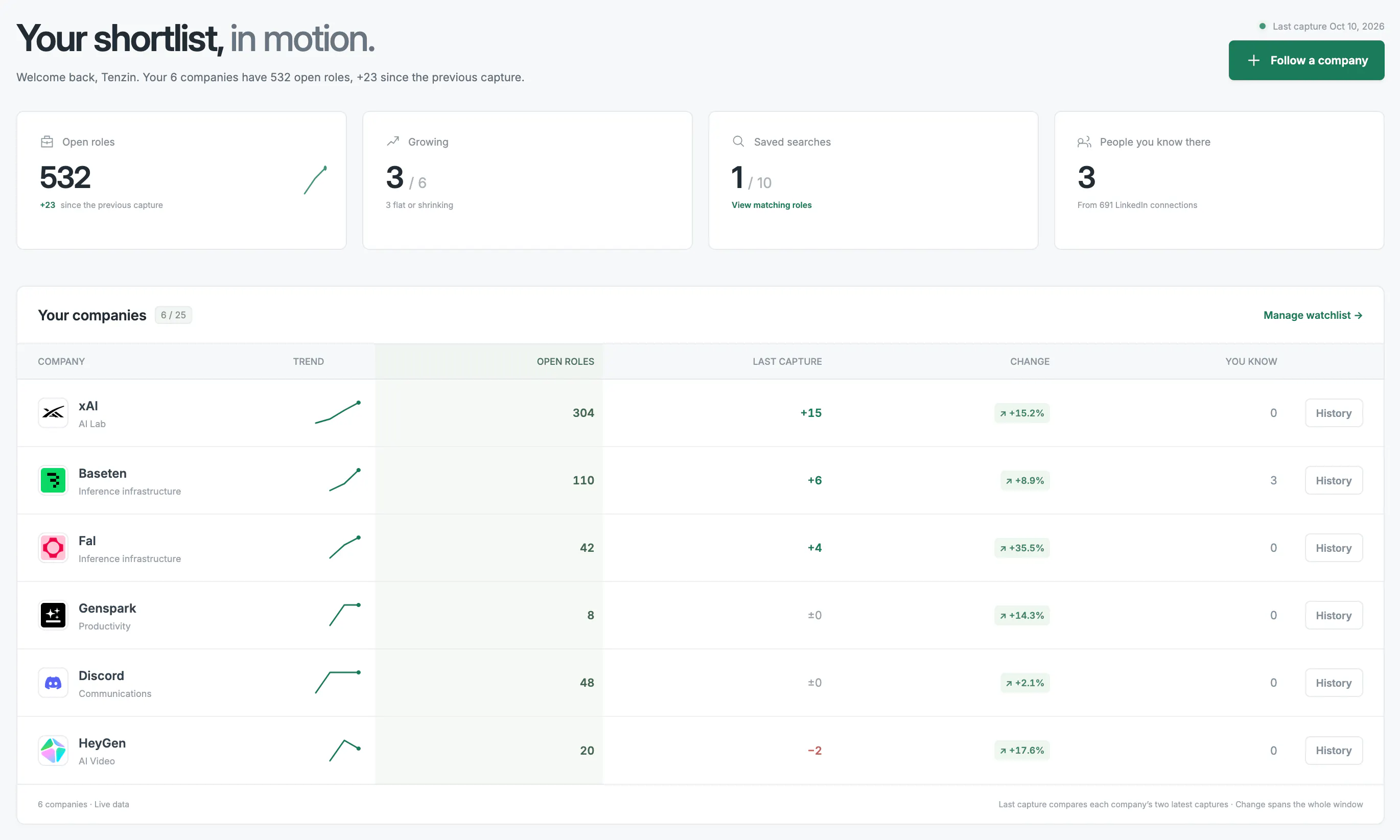Click the Last capture Oct 10, 2026 status
Image resolution: width=1400 pixels, height=840 pixels.
(1321, 26)
